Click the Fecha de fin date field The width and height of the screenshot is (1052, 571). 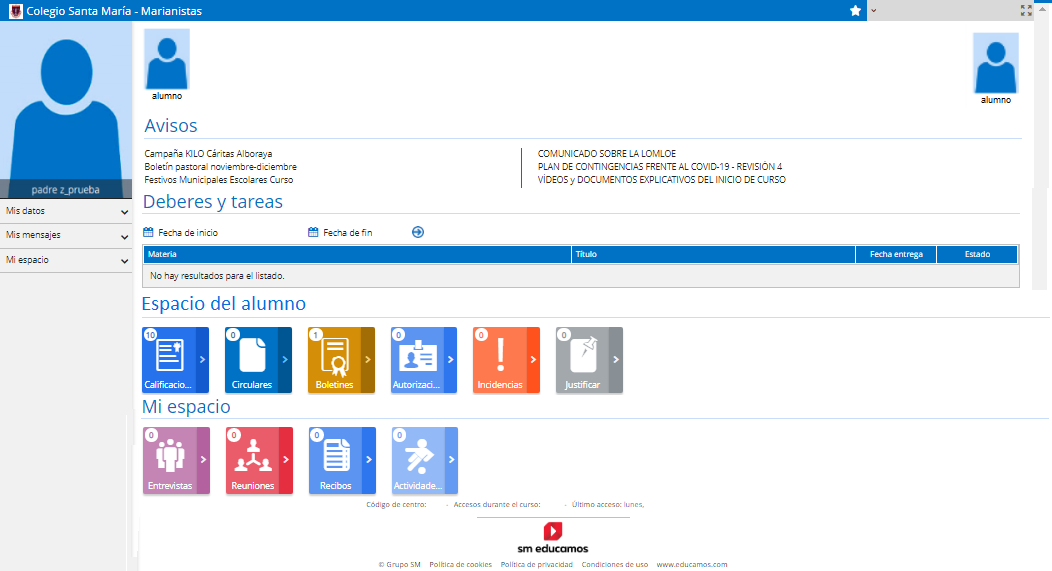point(347,232)
